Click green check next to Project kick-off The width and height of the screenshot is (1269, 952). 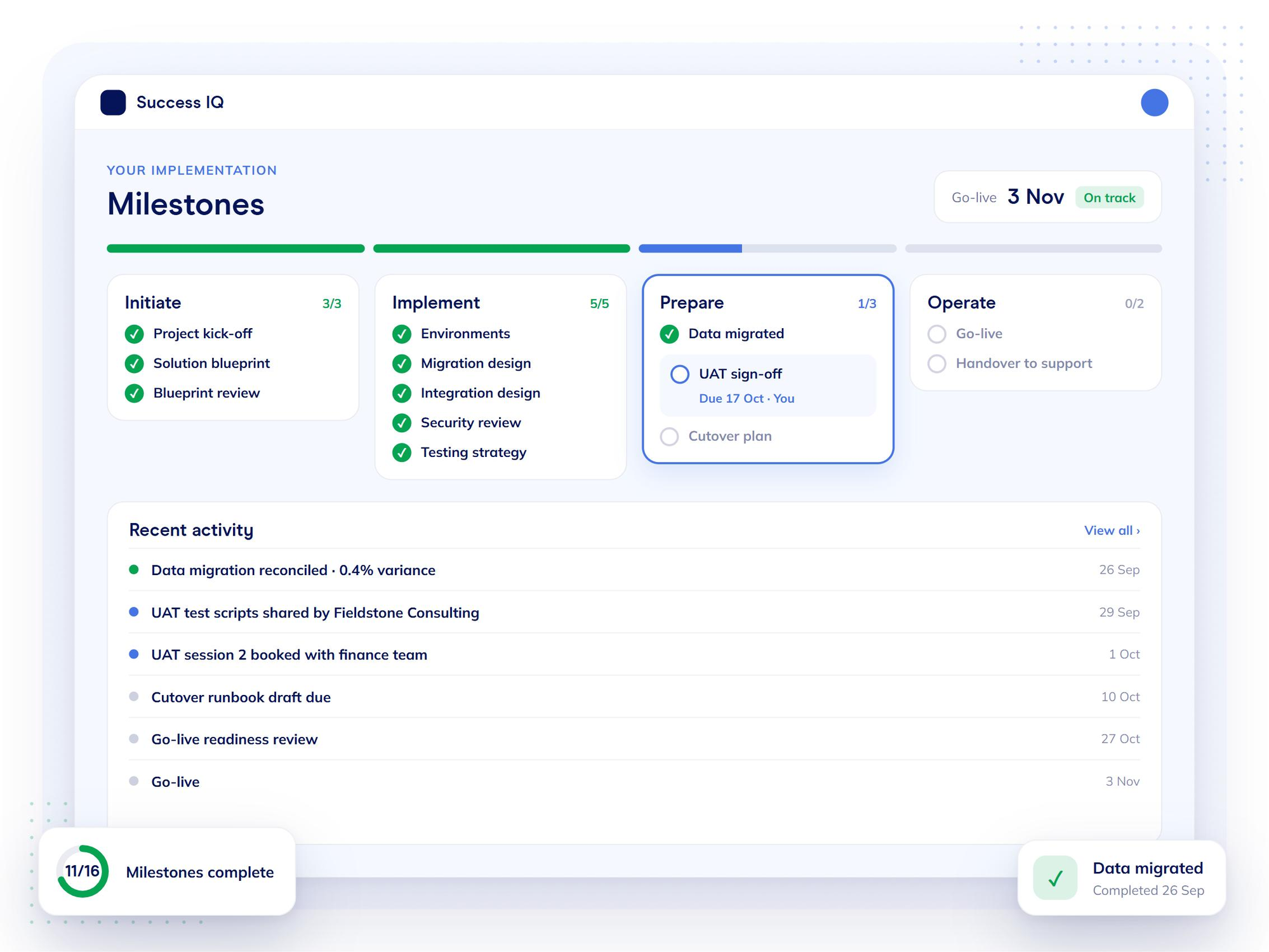134,334
